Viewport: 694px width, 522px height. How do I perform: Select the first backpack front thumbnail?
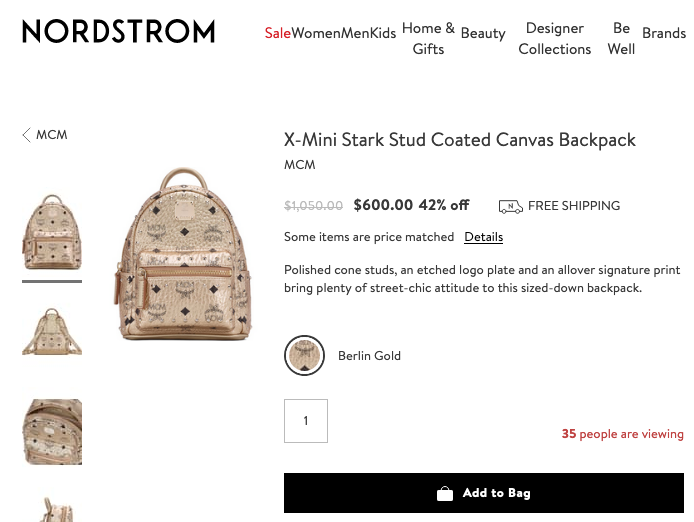click(52, 233)
